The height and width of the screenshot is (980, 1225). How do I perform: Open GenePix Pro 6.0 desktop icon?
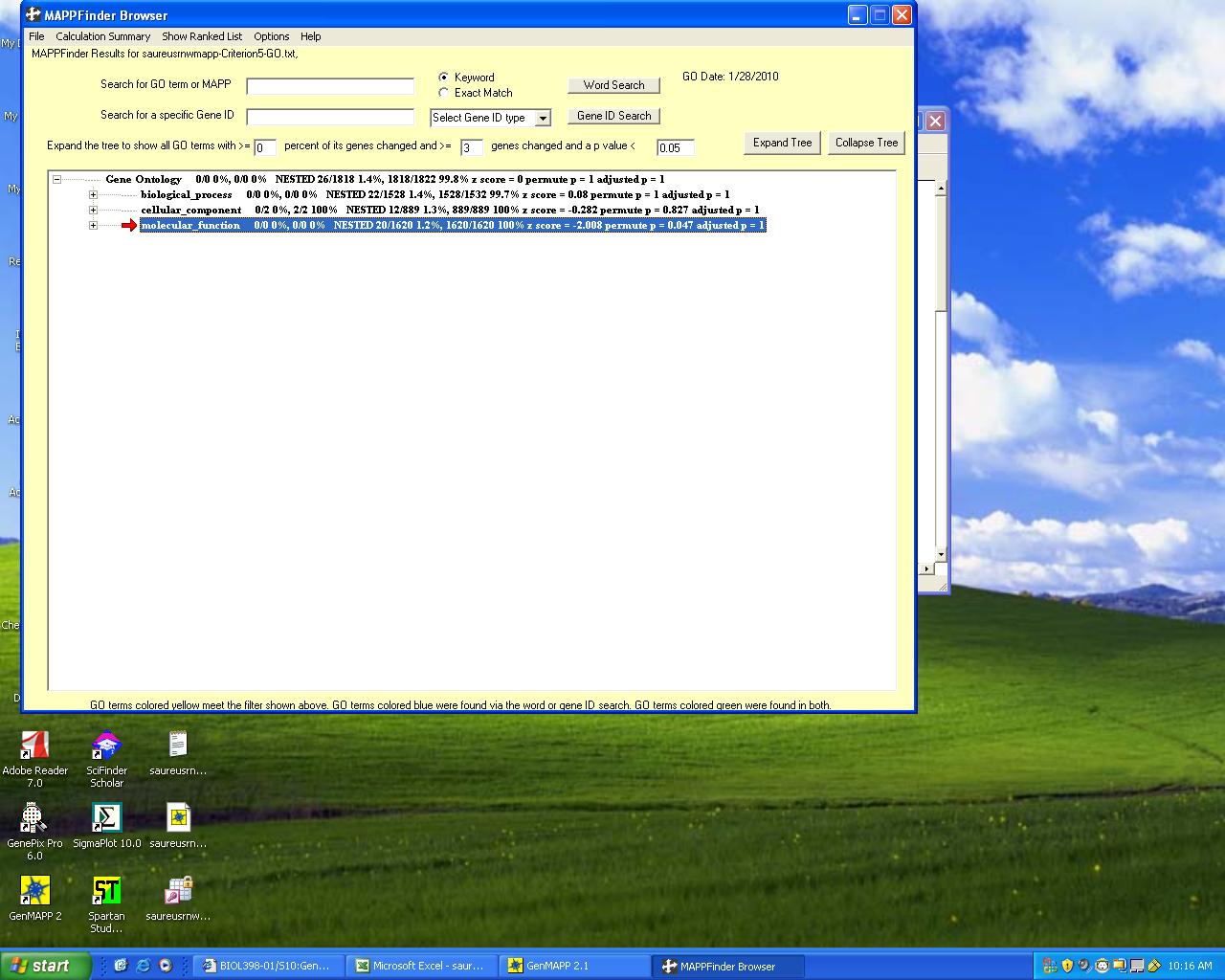(x=34, y=818)
